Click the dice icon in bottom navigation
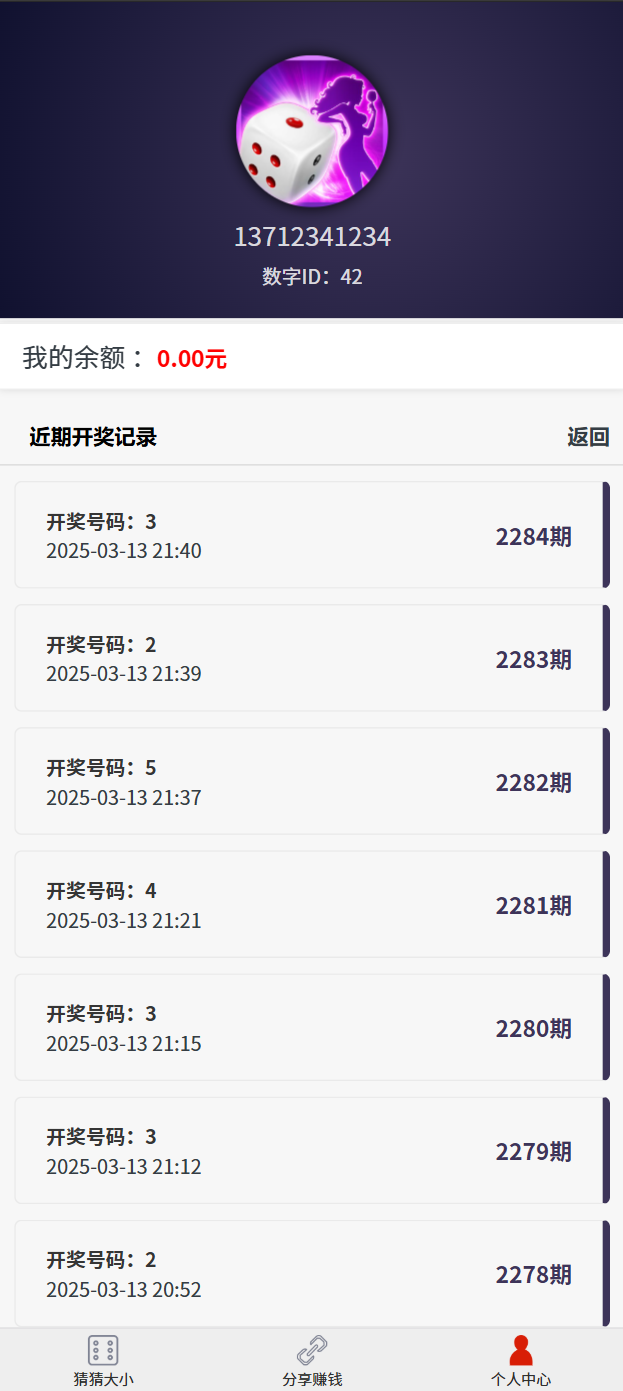This screenshot has width=623, height=1391. [103, 1350]
